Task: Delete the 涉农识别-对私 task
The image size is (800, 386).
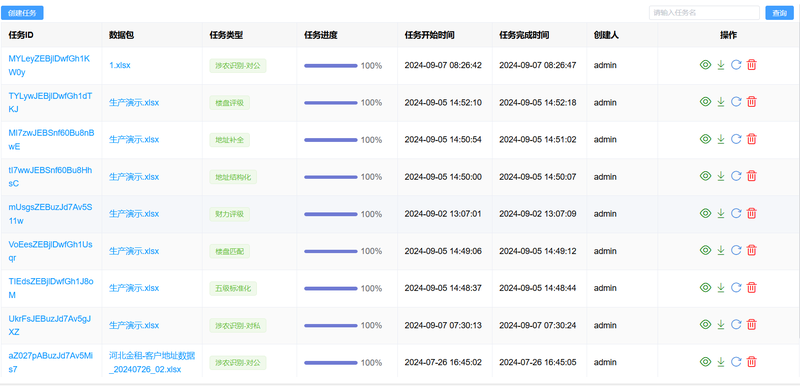Action: point(752,324)
